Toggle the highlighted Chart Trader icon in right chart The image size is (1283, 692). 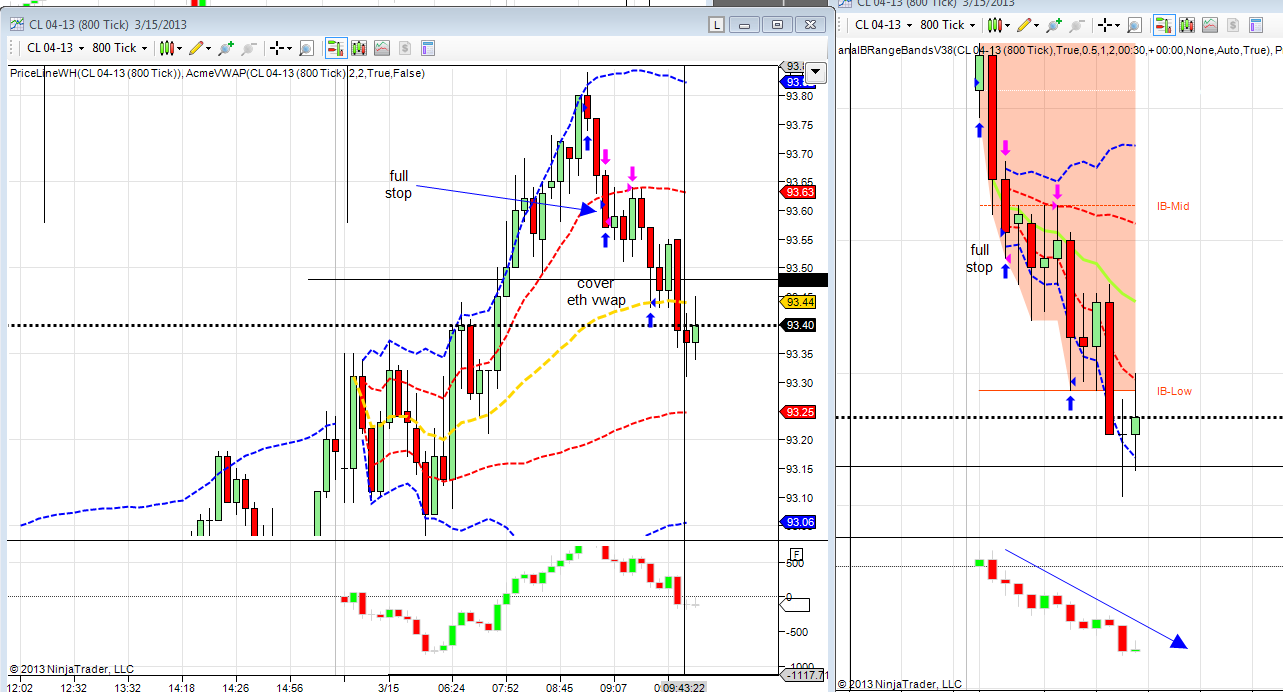coord(1164,25)
